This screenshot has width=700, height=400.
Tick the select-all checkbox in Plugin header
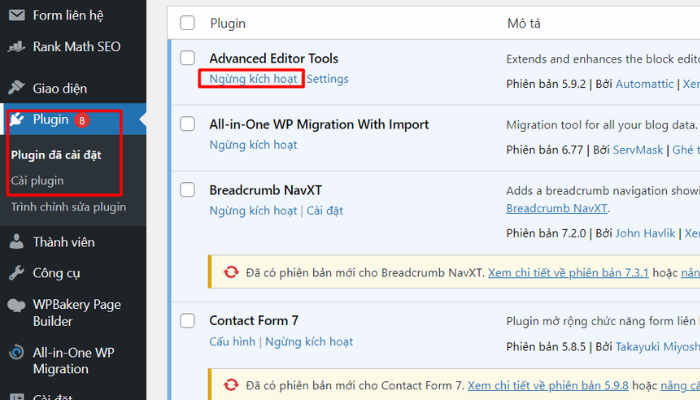(x=187, y=23)
